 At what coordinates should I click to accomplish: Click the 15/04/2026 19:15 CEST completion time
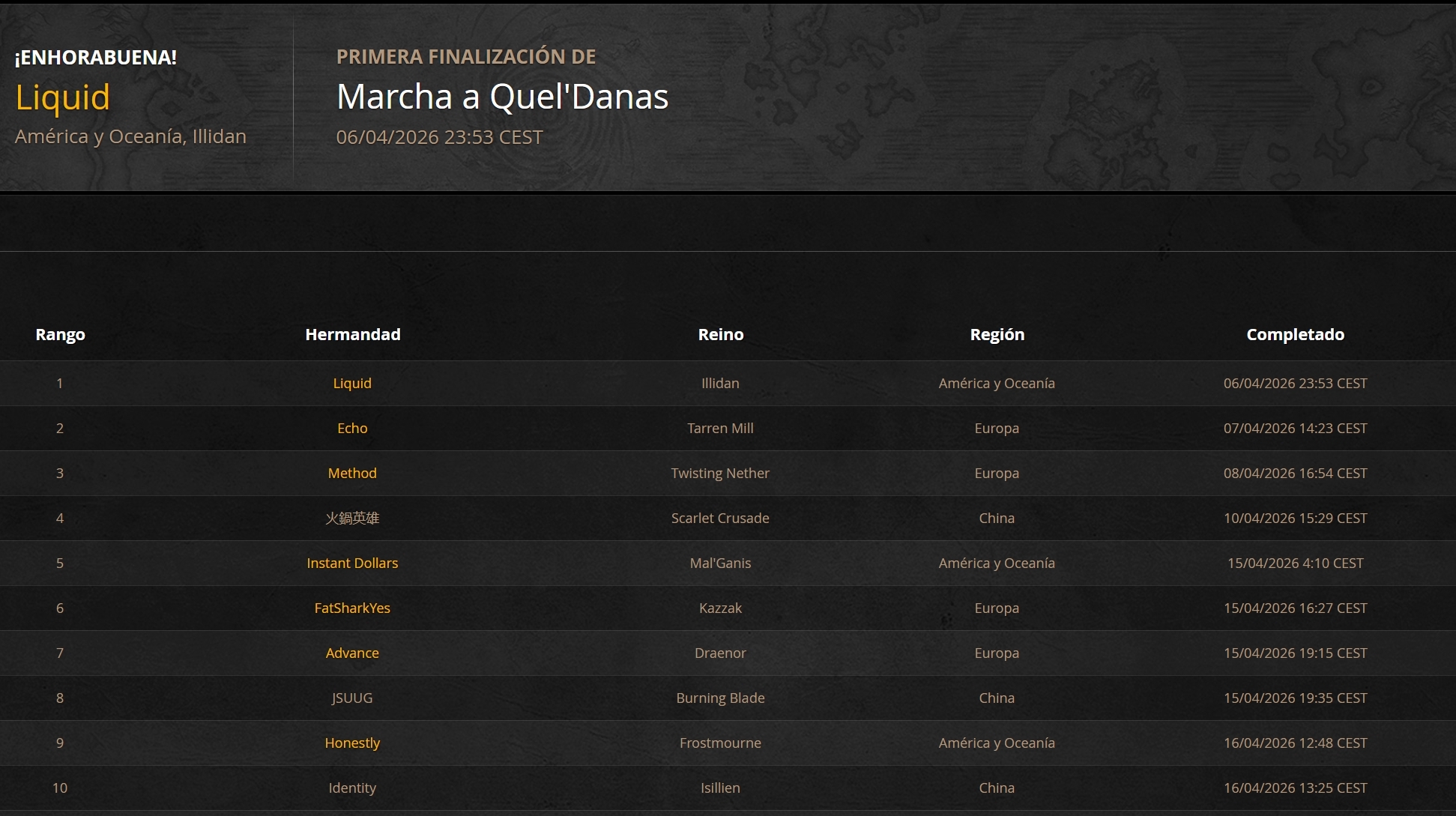pyautogui.click(x=1296, y=653)
